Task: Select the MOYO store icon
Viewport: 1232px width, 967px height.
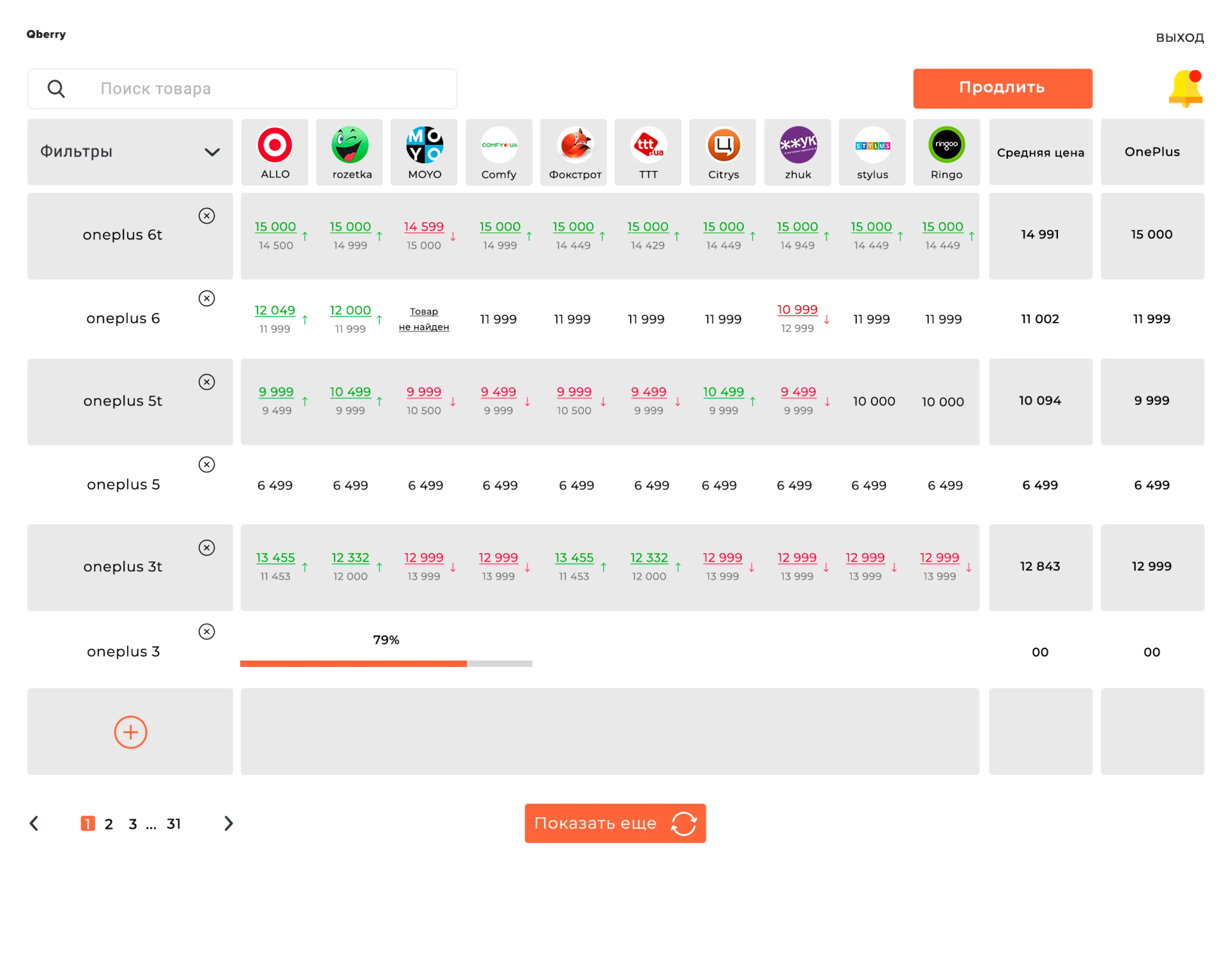Action: click(425, 145)
